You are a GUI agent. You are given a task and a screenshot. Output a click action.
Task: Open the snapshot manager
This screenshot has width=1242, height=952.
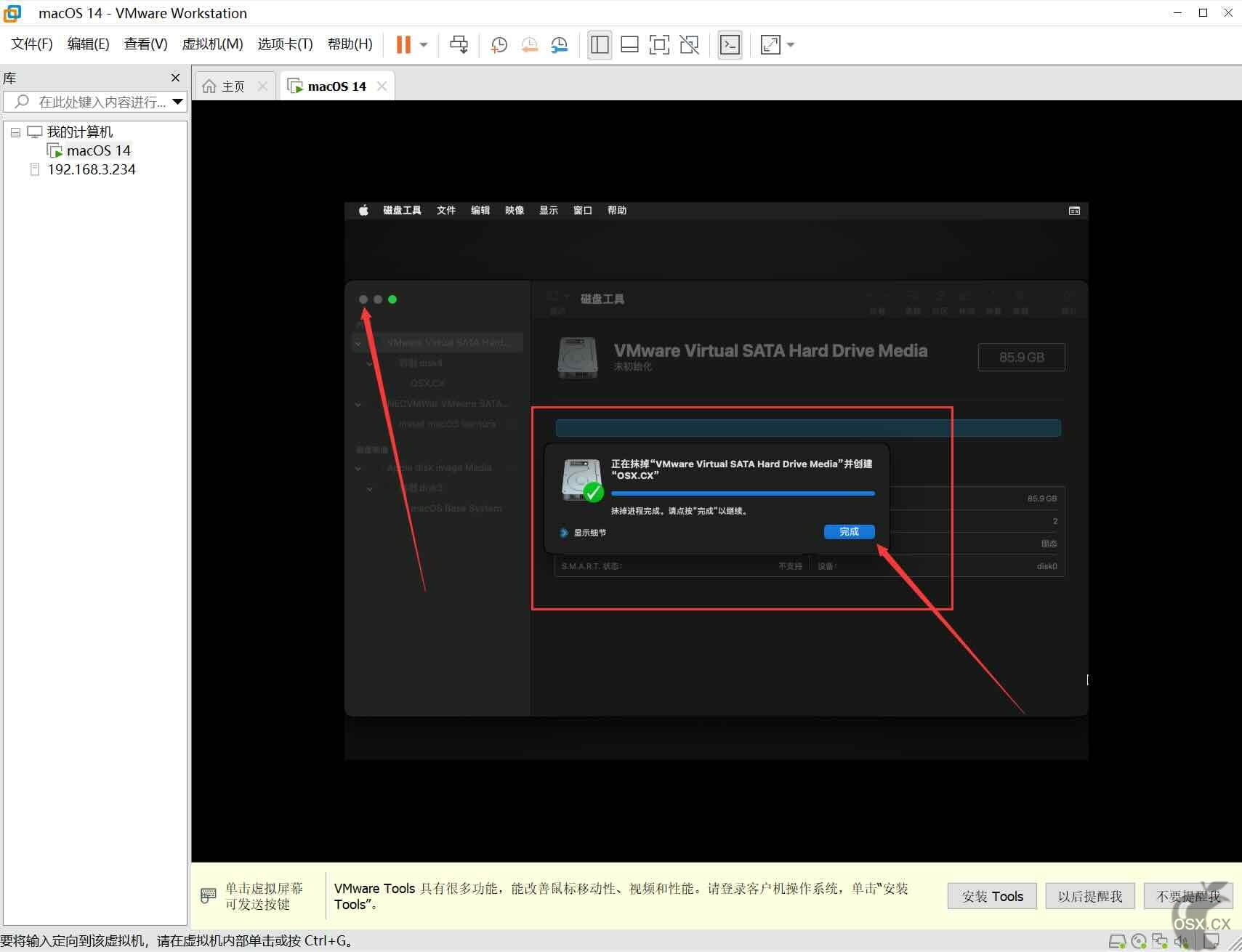click(559, 45)
